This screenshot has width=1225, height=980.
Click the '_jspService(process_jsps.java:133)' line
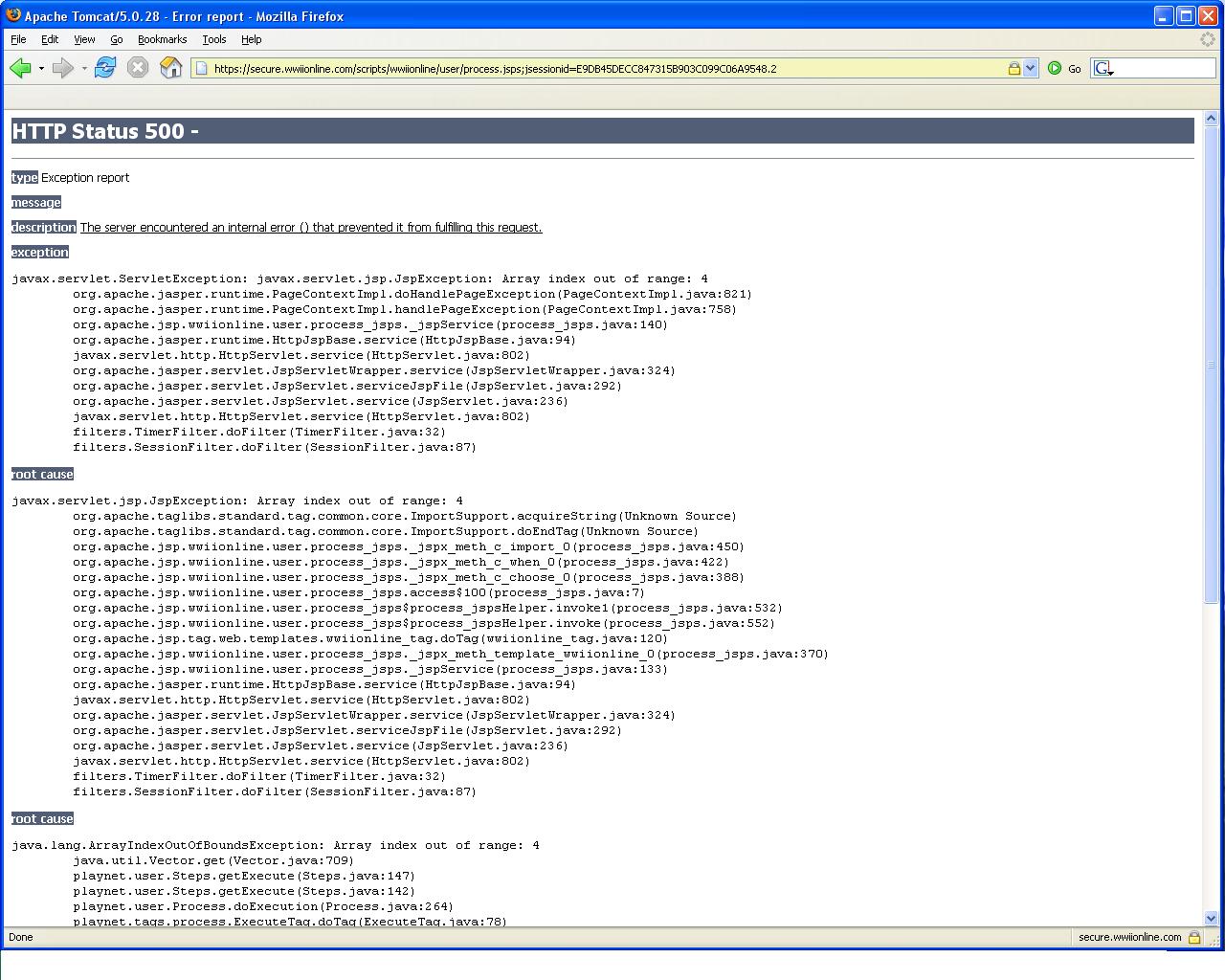tap(370, 670)
